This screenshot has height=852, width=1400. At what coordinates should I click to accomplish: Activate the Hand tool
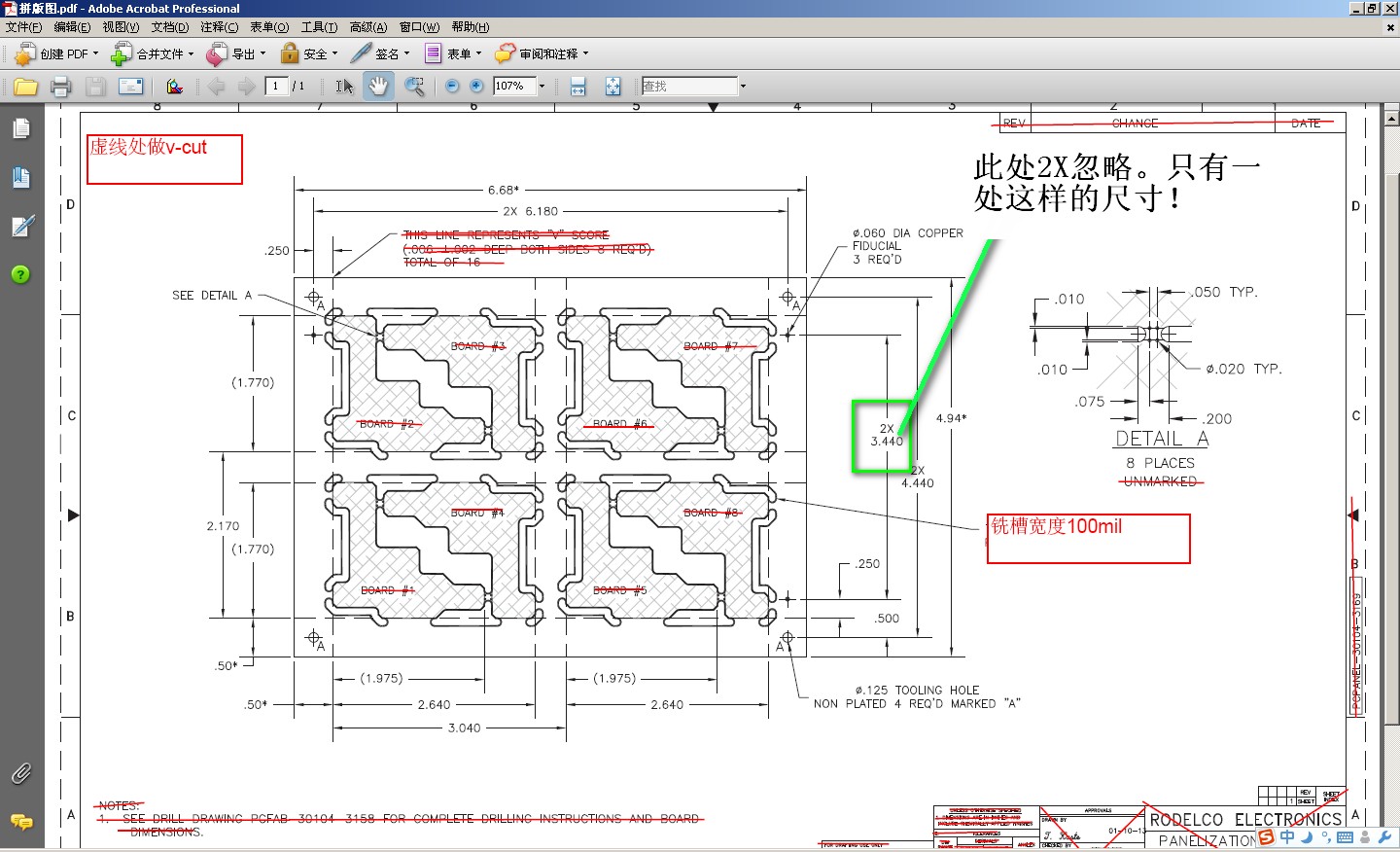click(378, 87)
